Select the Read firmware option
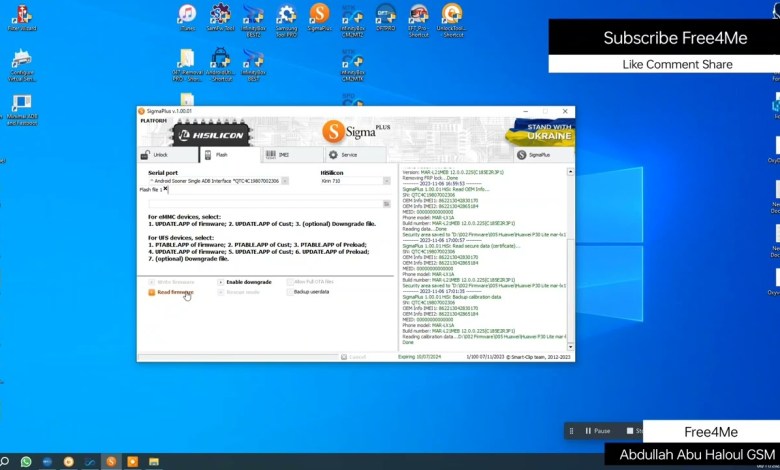The image size is (780, 470). [171, 292]
